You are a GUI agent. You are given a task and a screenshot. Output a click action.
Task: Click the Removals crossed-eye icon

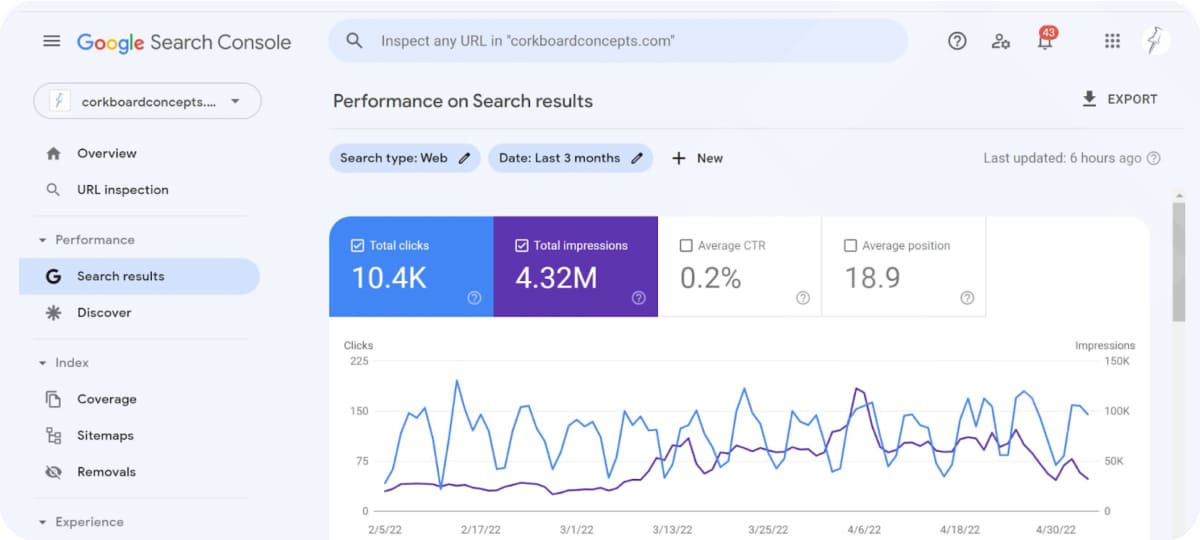click(54, 472)
